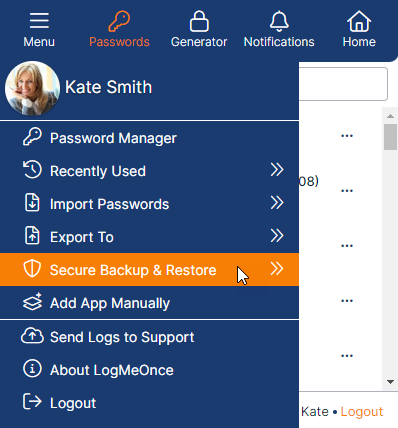Go to the Home house icon
Image resolution: width=398 pixels, height=428 pixels.
click(x=359, y=21)
